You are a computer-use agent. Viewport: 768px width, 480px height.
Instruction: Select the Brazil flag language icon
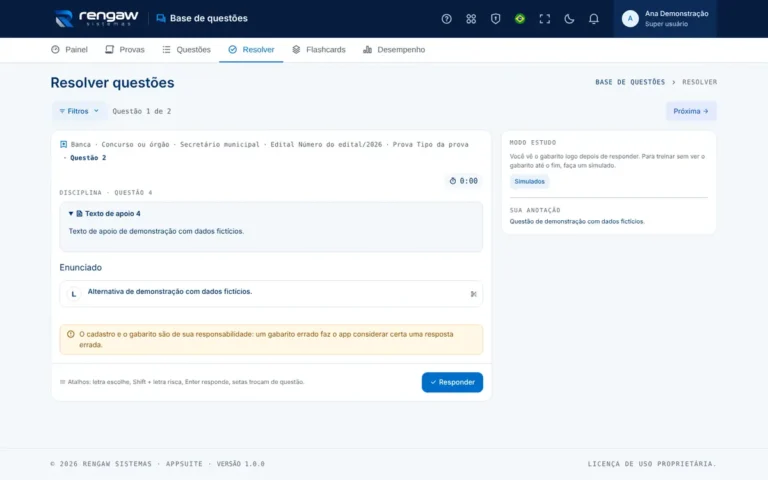point(520,19)
